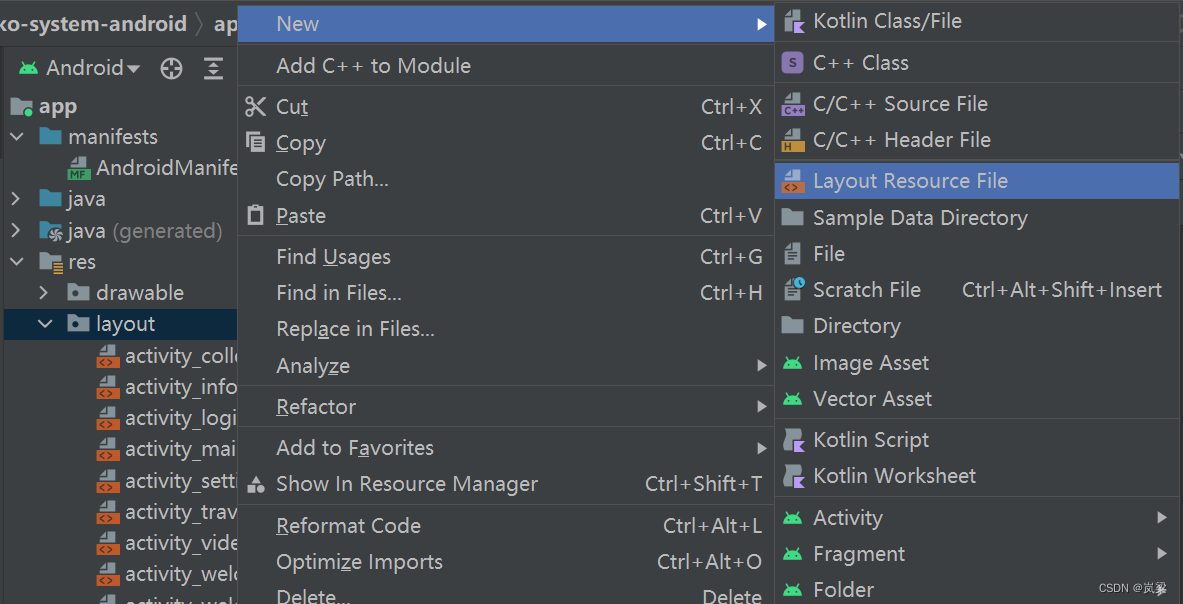Click the clipboard icon beside Paste

(256, 215)
